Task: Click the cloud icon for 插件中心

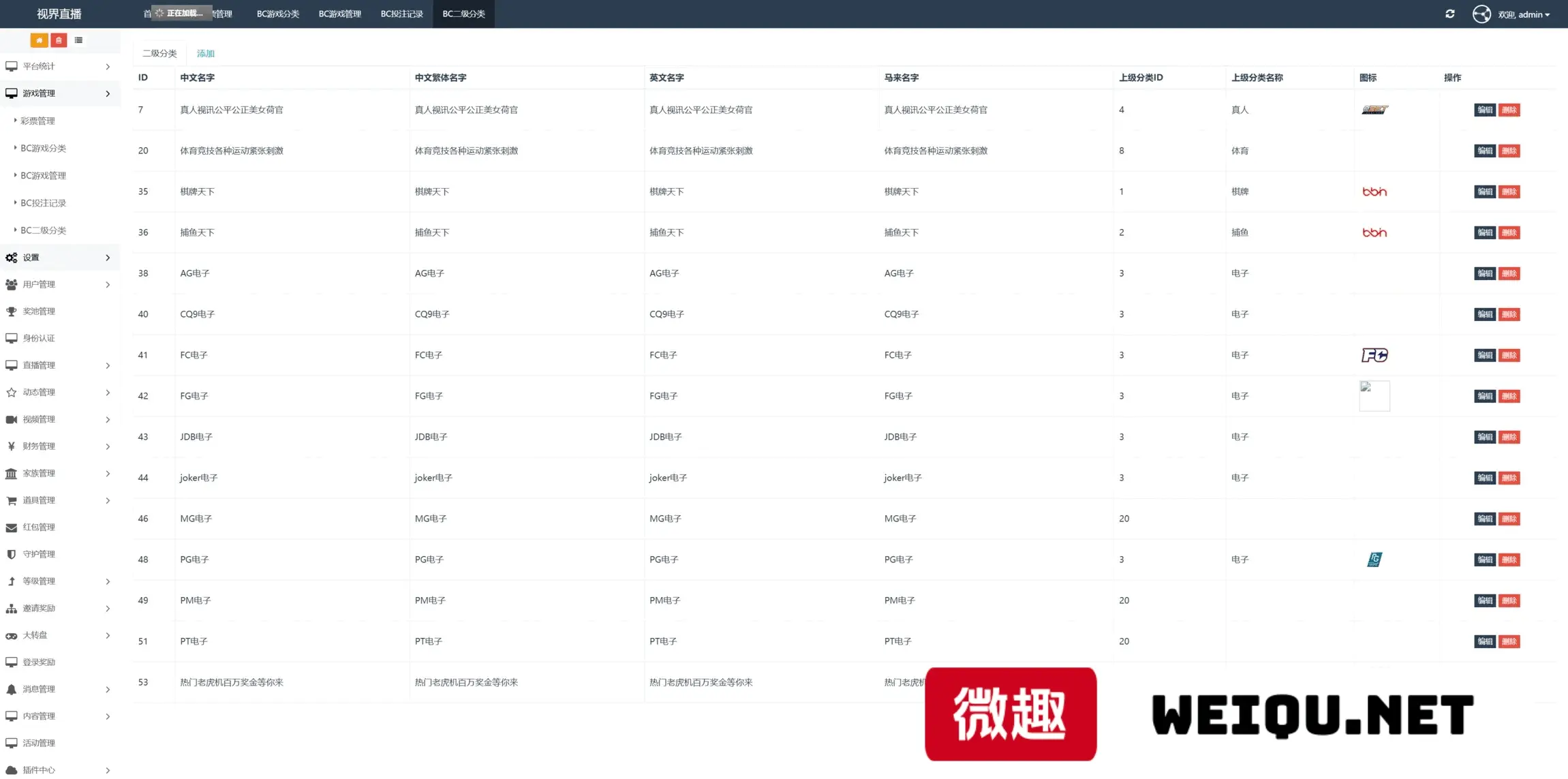Action: [x=12, y=770]
